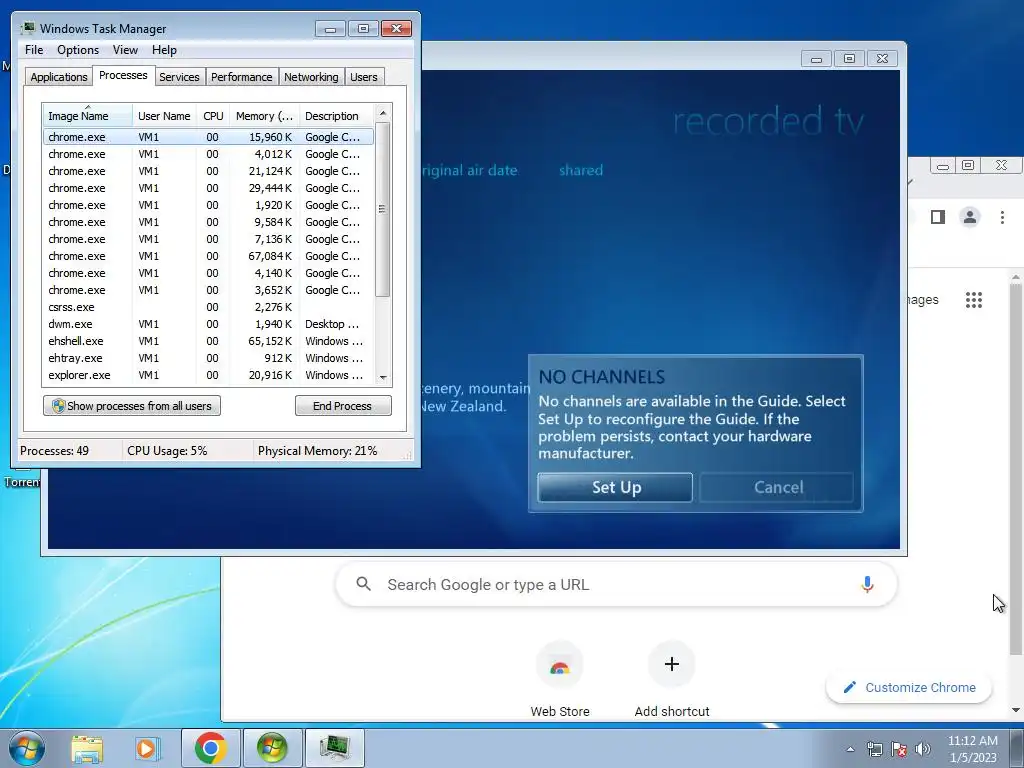This screenshot has height=768, width=1024.
Task: Sort processes by CPU column
Action: point(213,116)
